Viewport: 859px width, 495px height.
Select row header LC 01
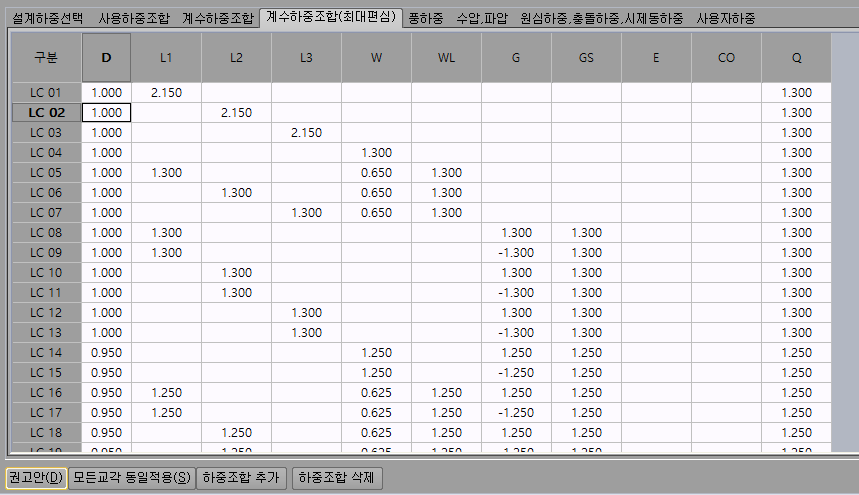coord(47,93)
